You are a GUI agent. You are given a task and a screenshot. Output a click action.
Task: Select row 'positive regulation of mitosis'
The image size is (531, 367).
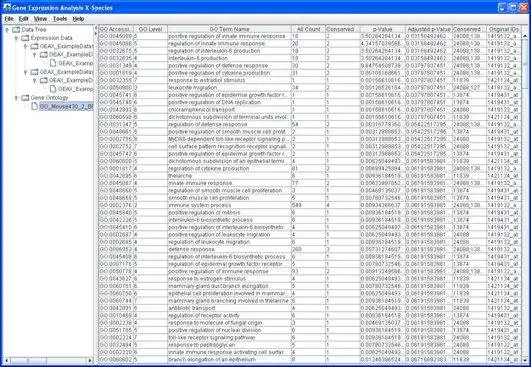(310, 213)
